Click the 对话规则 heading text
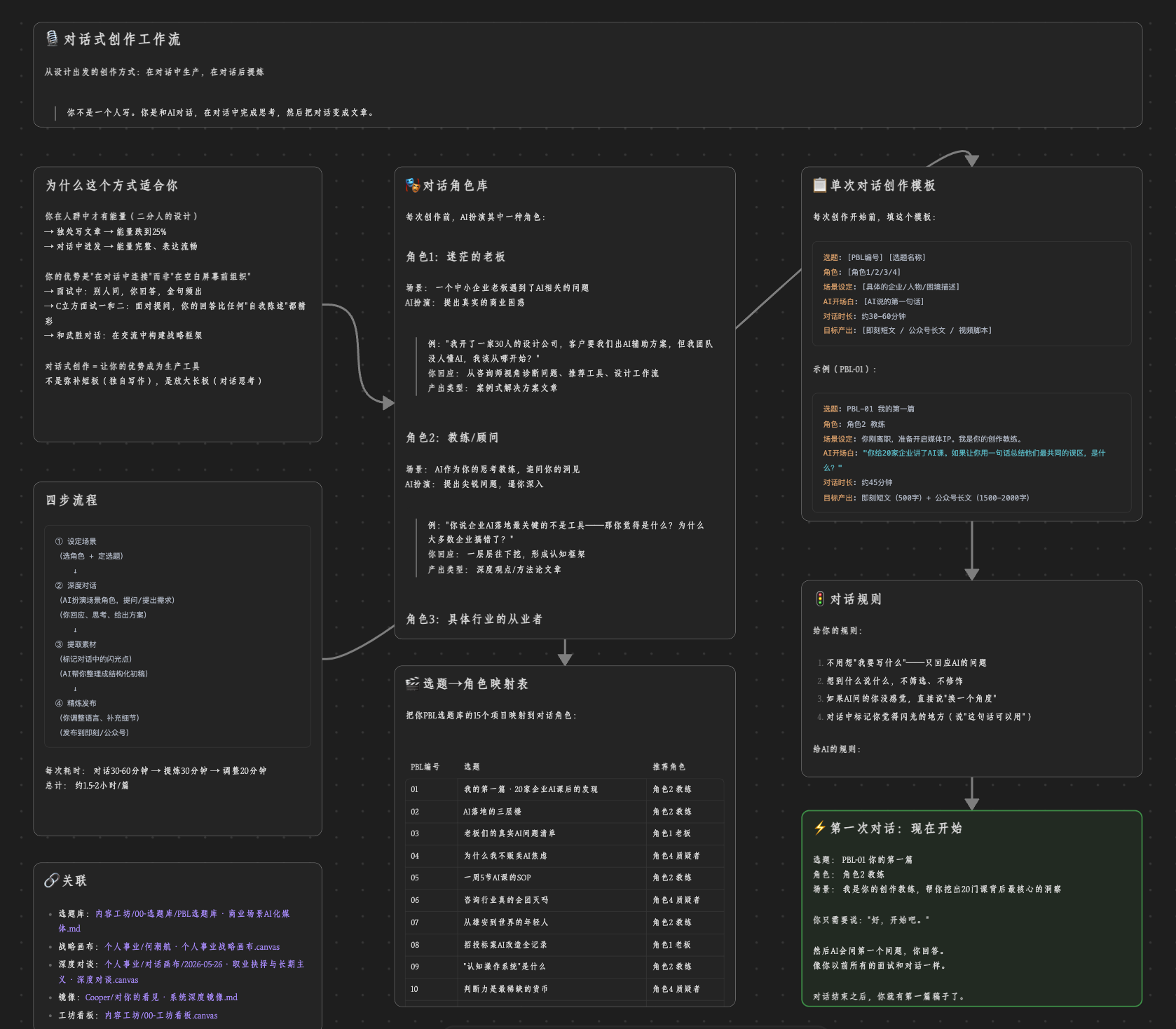 pos(856,599)
